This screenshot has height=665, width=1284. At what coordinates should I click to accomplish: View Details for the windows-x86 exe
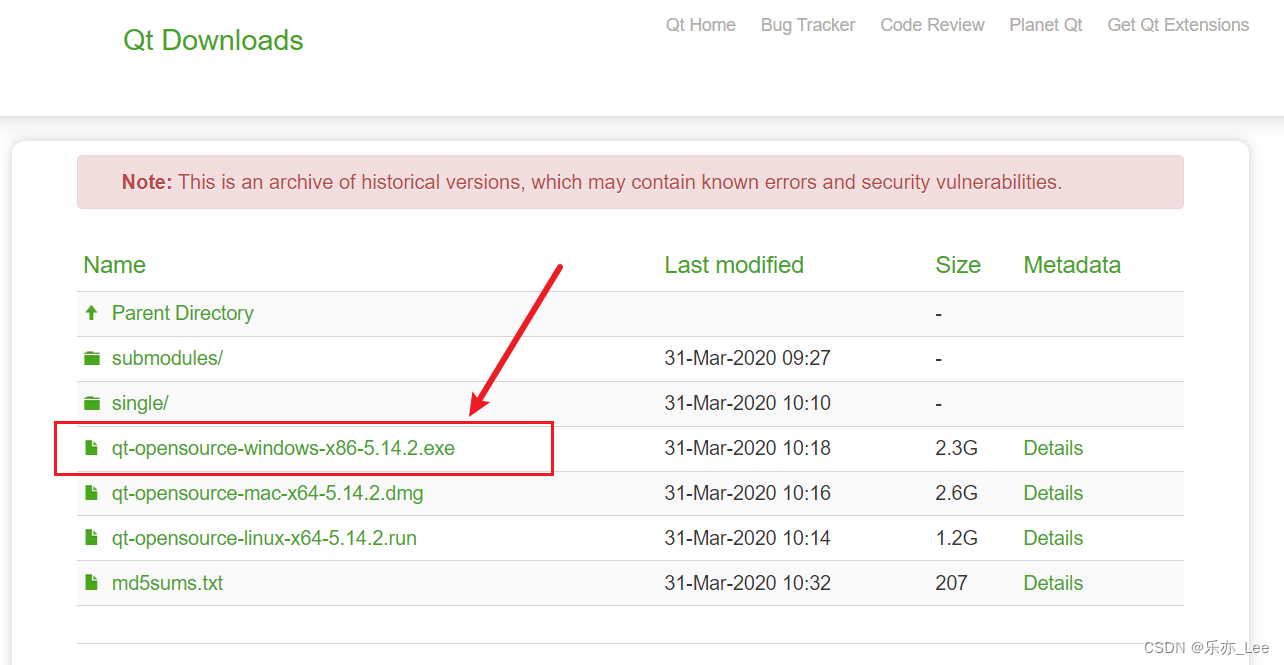1053,448
